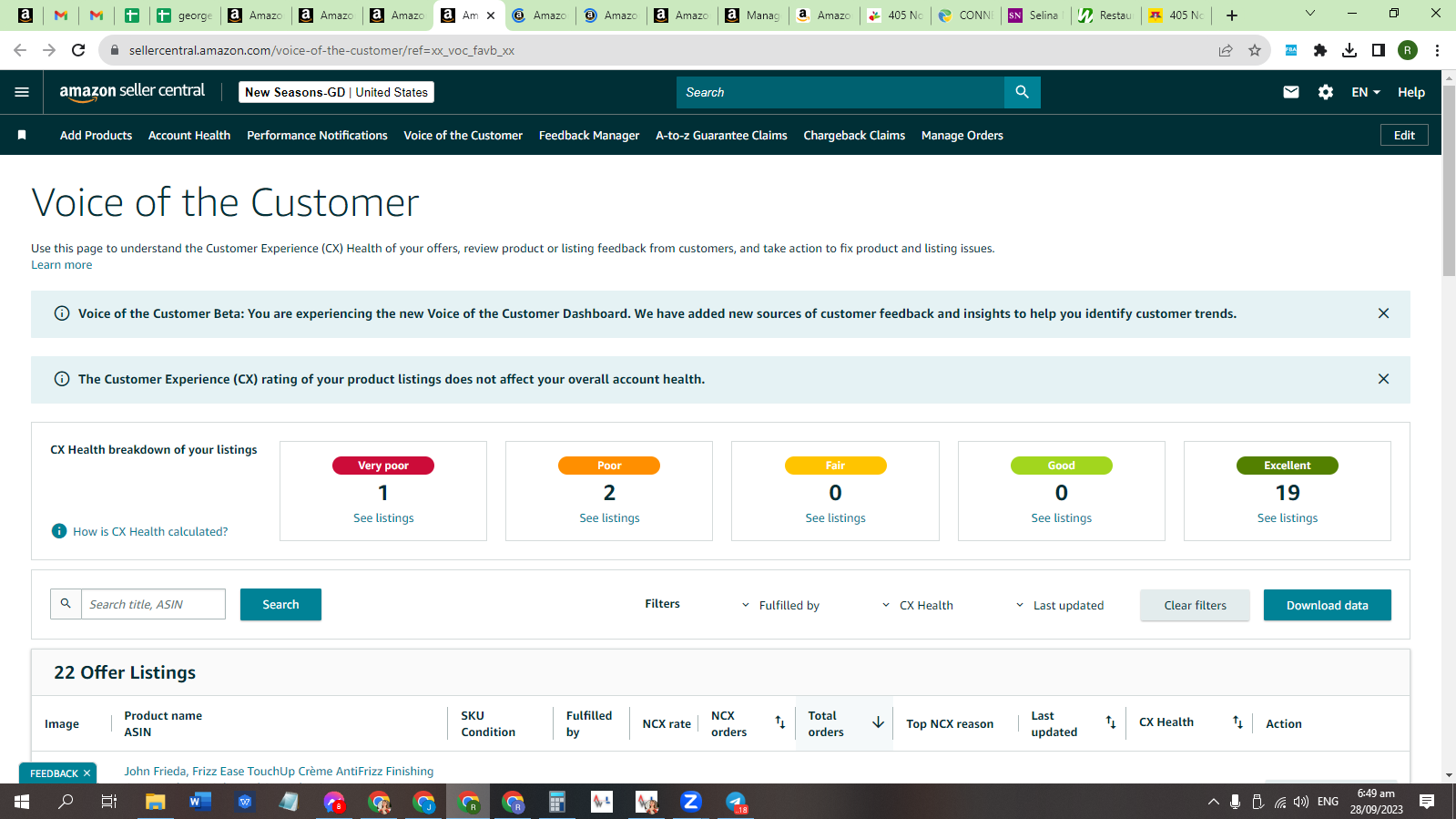This screenshot has height=819, width=1456.
Task: Open Manage Orders menu item
Action: 962,135
